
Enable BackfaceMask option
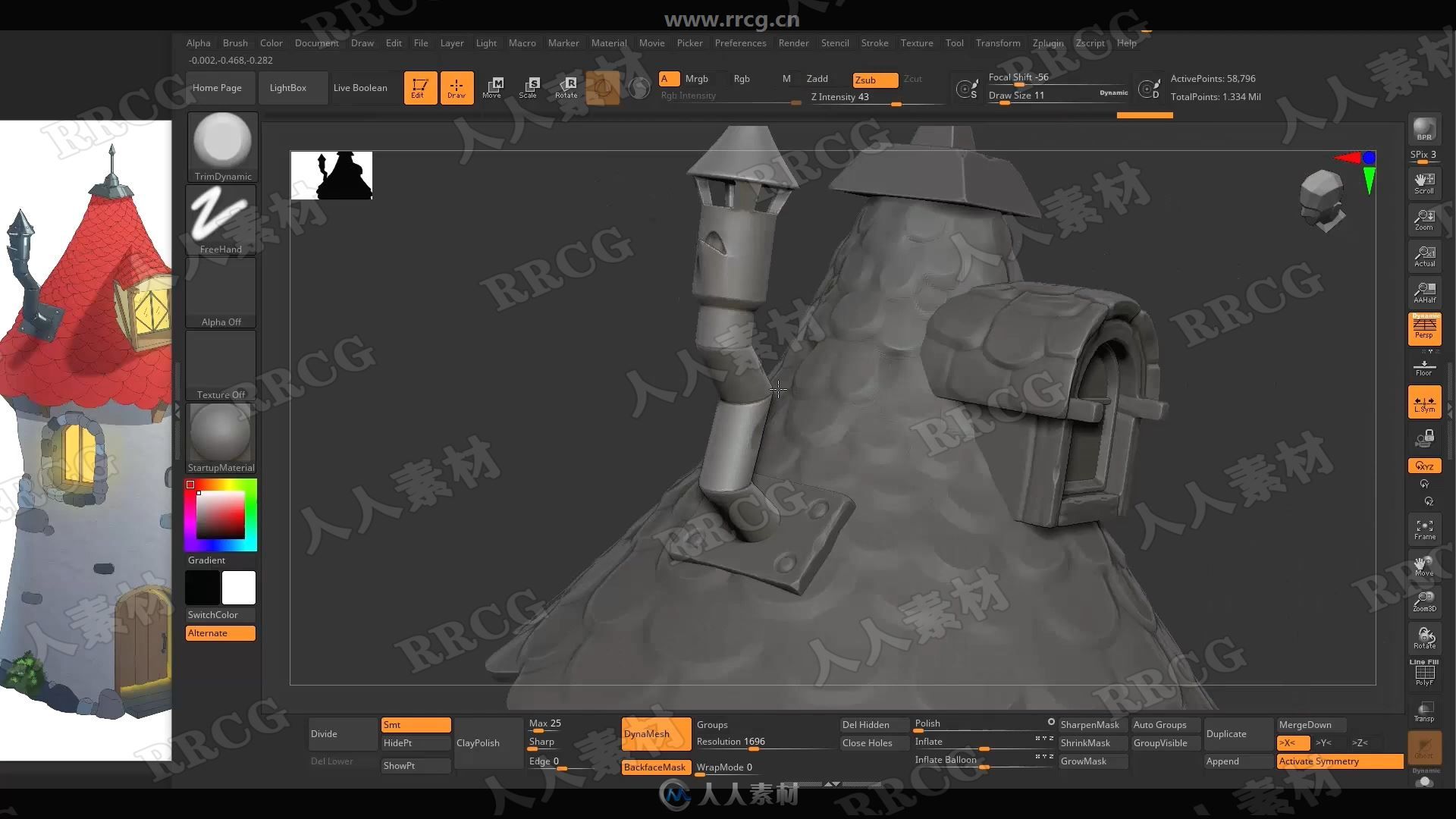coord(654,767)
